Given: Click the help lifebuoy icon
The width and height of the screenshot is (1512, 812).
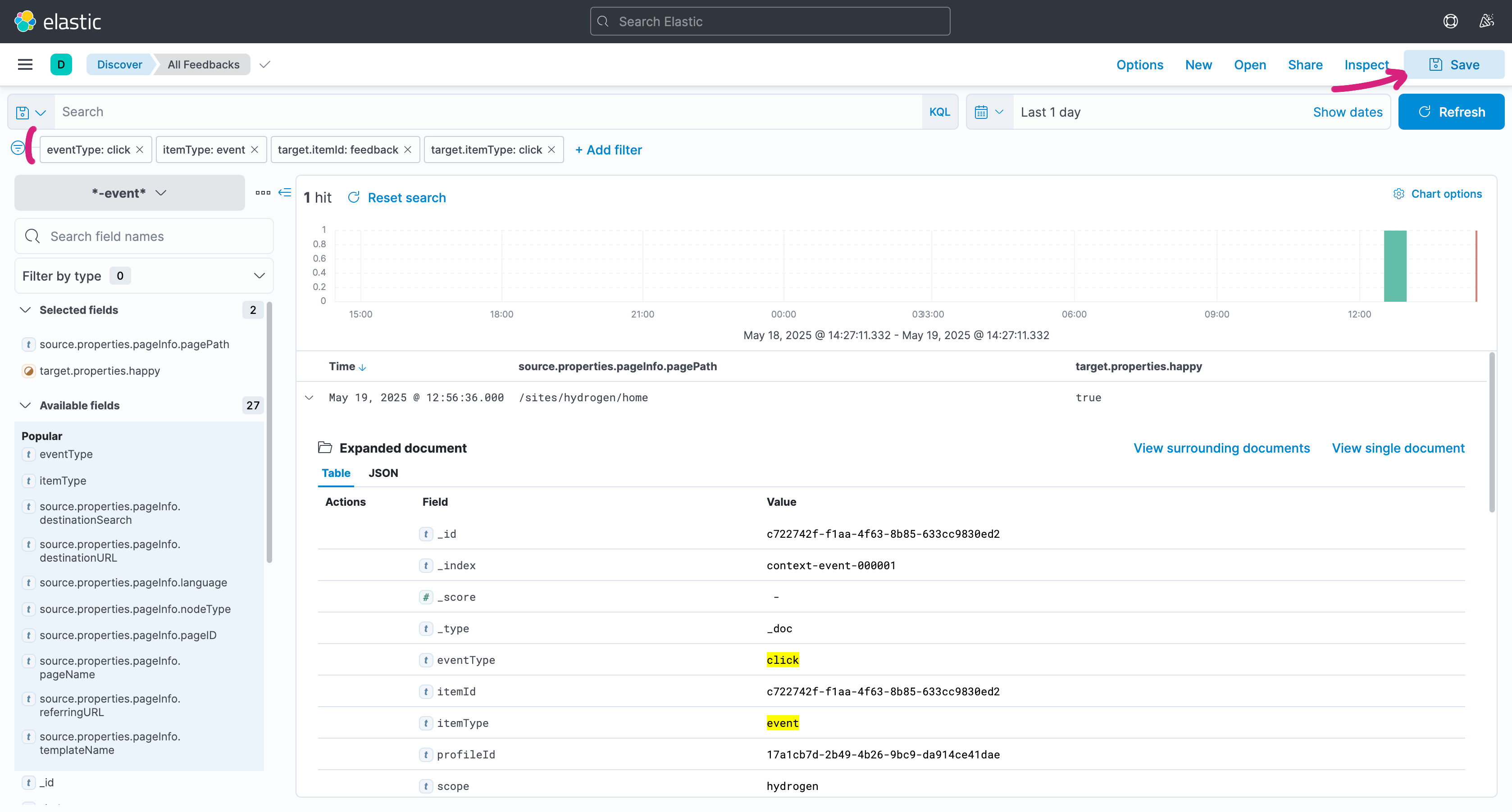Looking at the screenshot, I should [x=1450, y=22].
